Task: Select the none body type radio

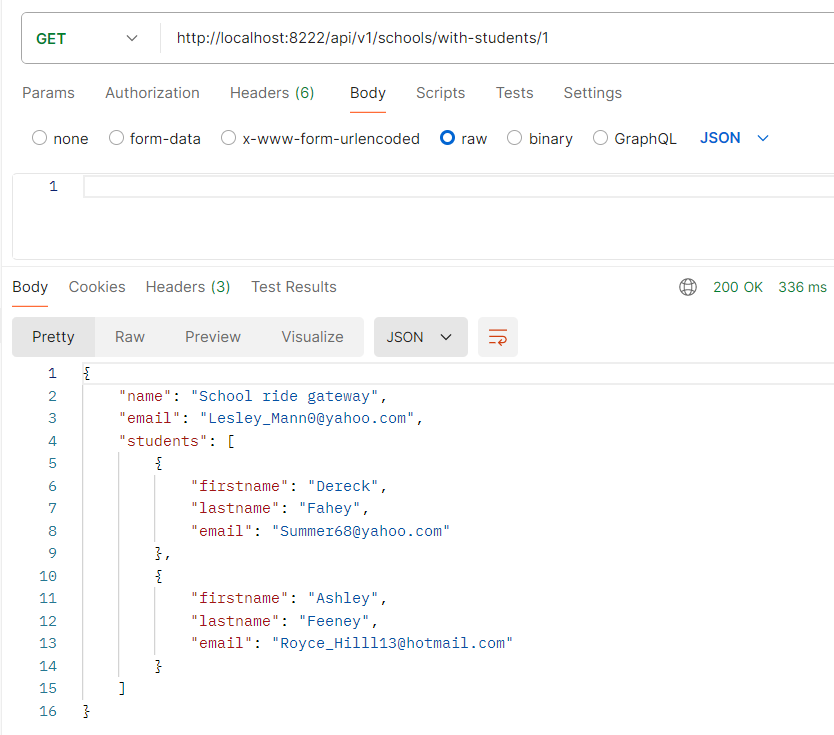Action: 39,138
